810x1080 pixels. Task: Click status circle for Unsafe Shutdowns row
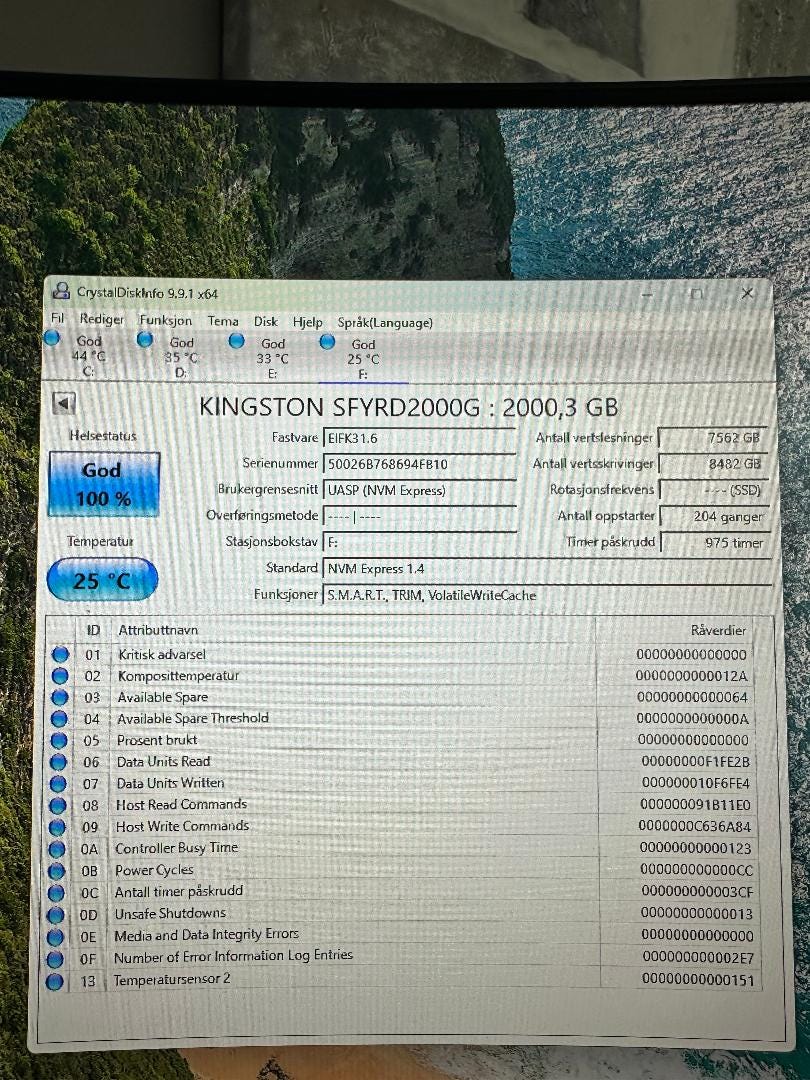(56, 915)
